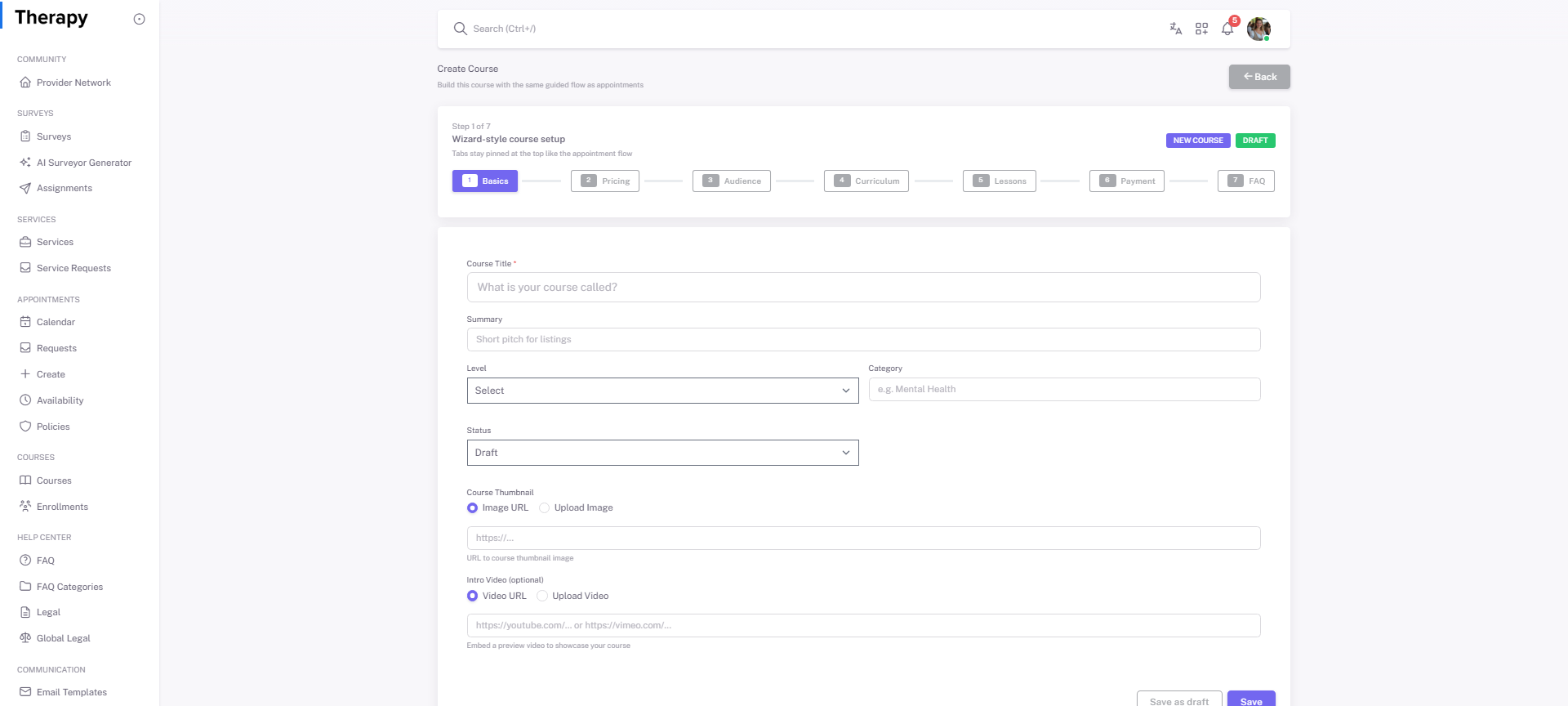Go to the Curriculum step tab
The height and width of the screenshot is (706, 1568).
(x=866, y=181)
